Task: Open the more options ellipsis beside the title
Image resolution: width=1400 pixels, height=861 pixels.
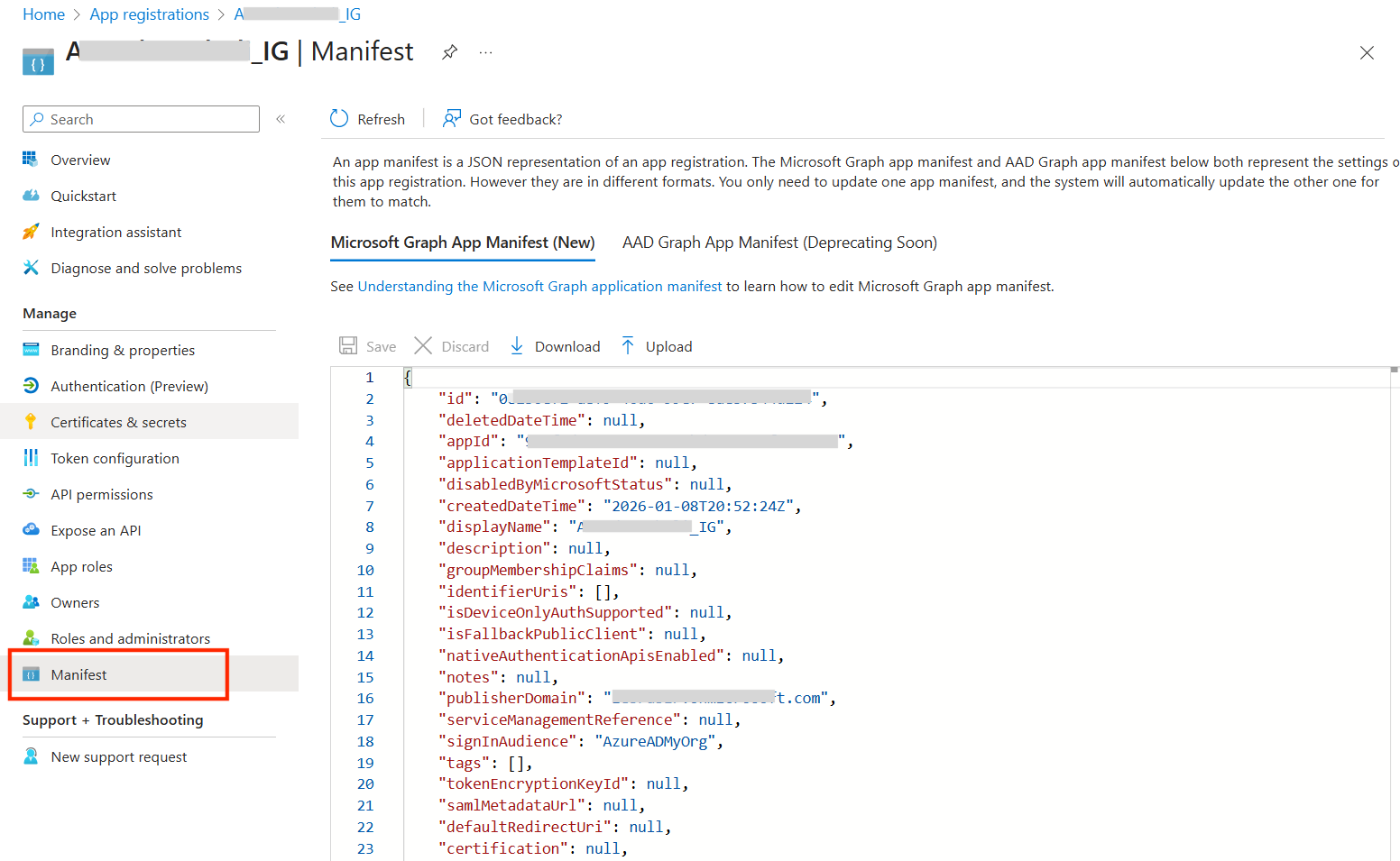Action: pyautogui.click(x=485, y=52)
